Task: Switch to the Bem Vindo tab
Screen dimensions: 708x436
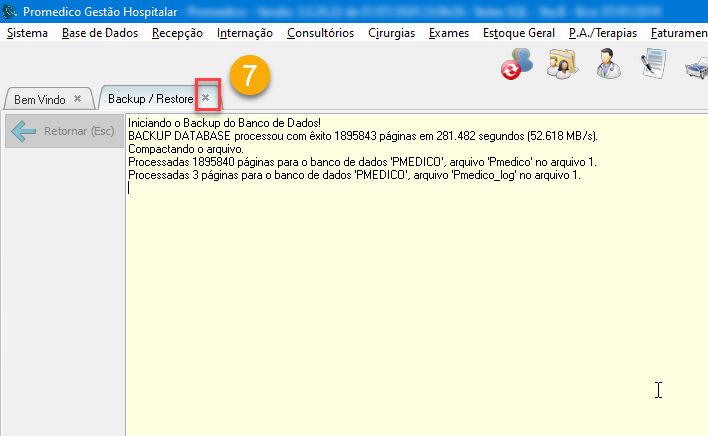Action: tap(38, 99)
